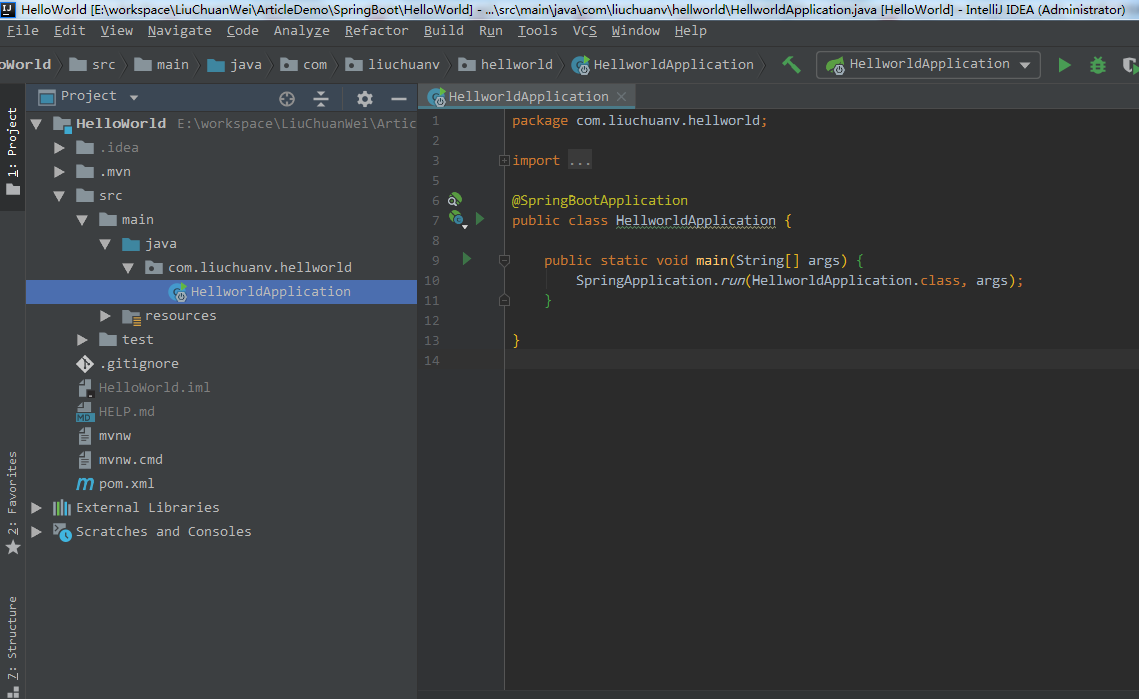Click the locate target icon in Project panel
1139x699 pixels.
tap(287, 98)
